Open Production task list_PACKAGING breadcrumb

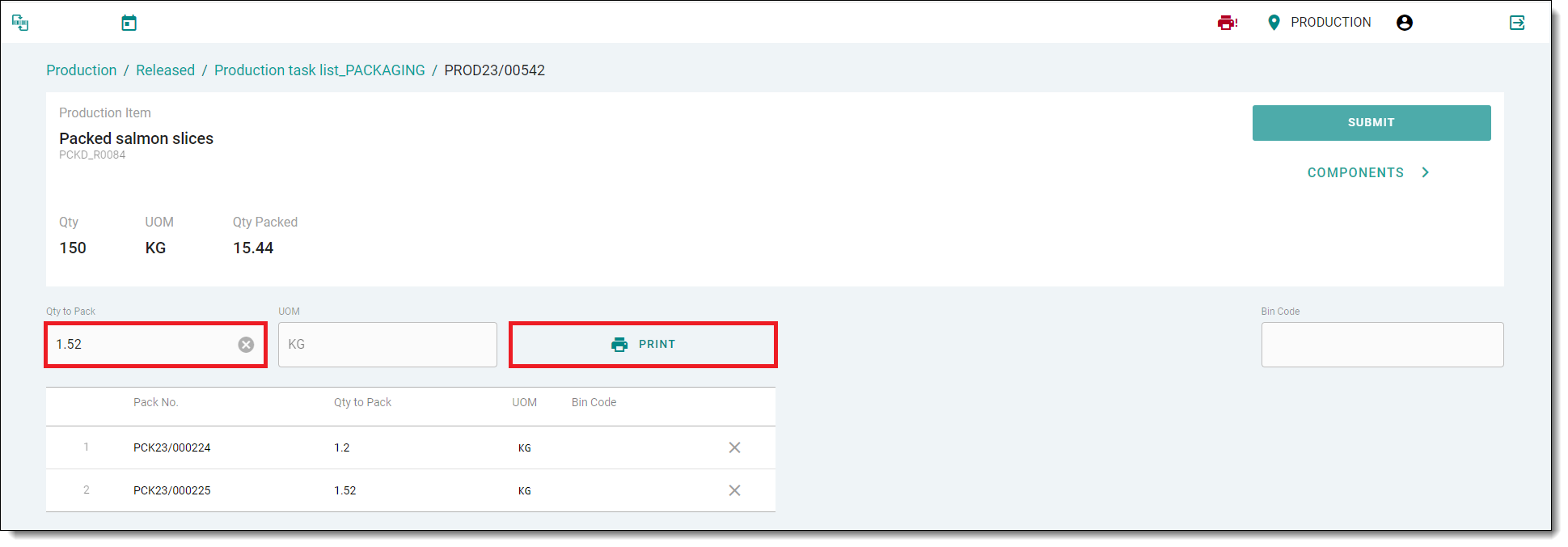tap(319, 70)
